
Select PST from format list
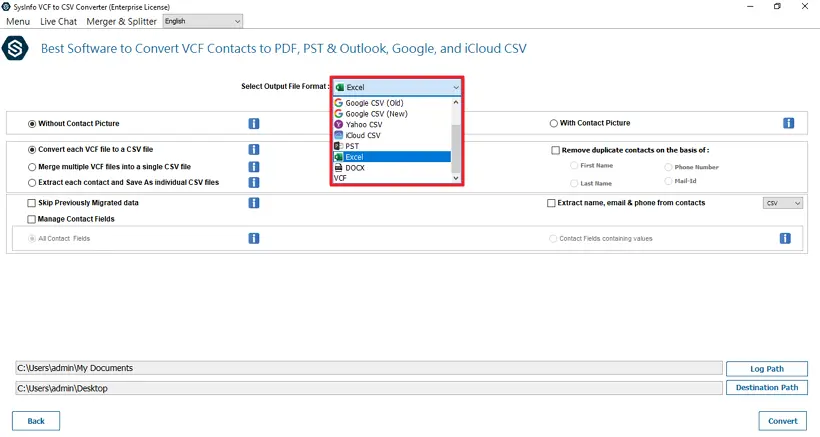[392, 146]
